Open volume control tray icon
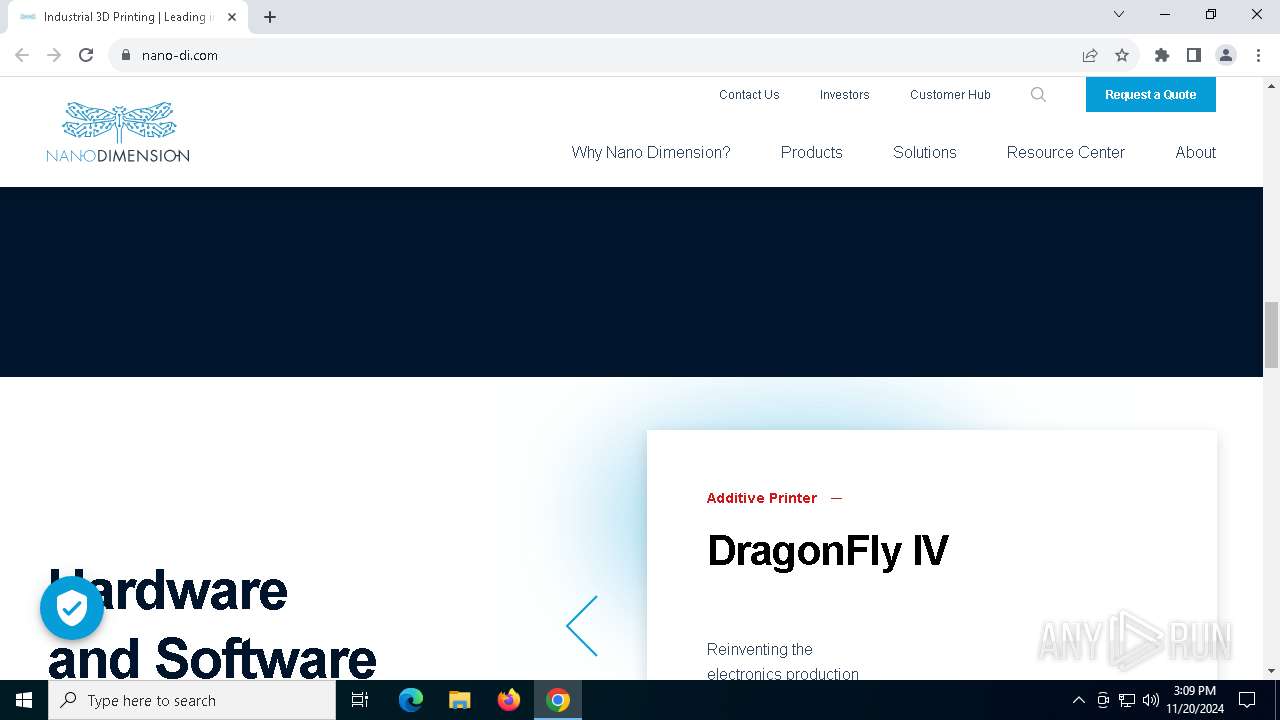Image resolution: width=1280 pixels, height=720 pixels. click(x=1151, y=700)
